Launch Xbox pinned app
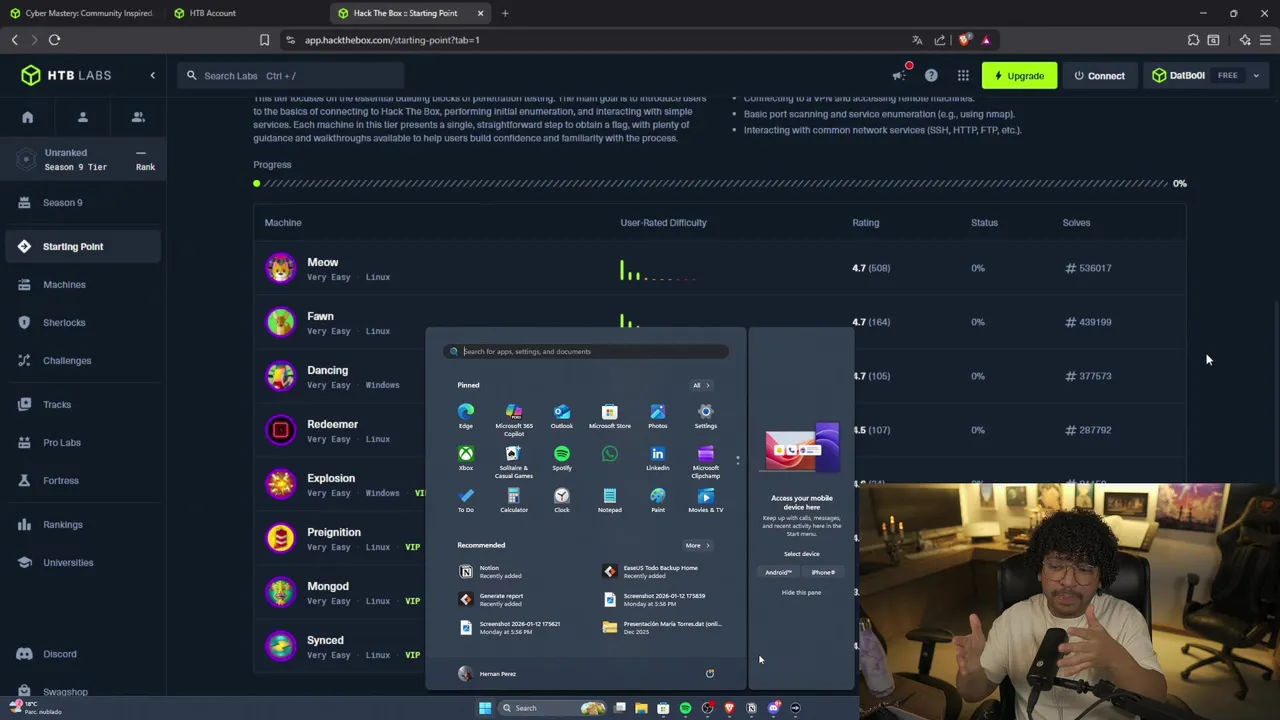 (x=466, y=458)
